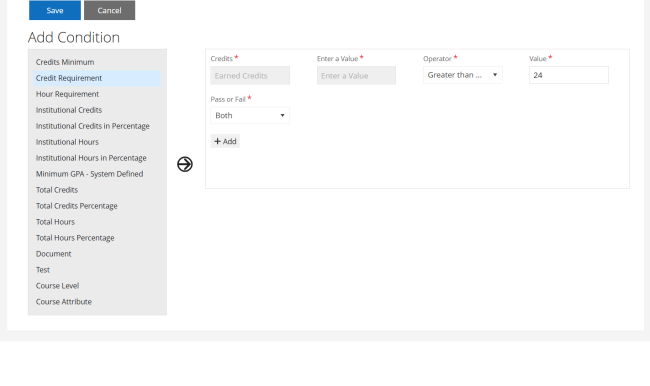
Task: Click the Earned Credits field
Action: 250,75
